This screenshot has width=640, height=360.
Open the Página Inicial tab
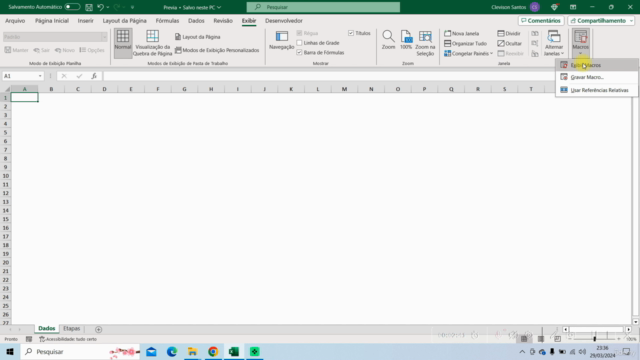pyautogui.click(x=52, y=20)
